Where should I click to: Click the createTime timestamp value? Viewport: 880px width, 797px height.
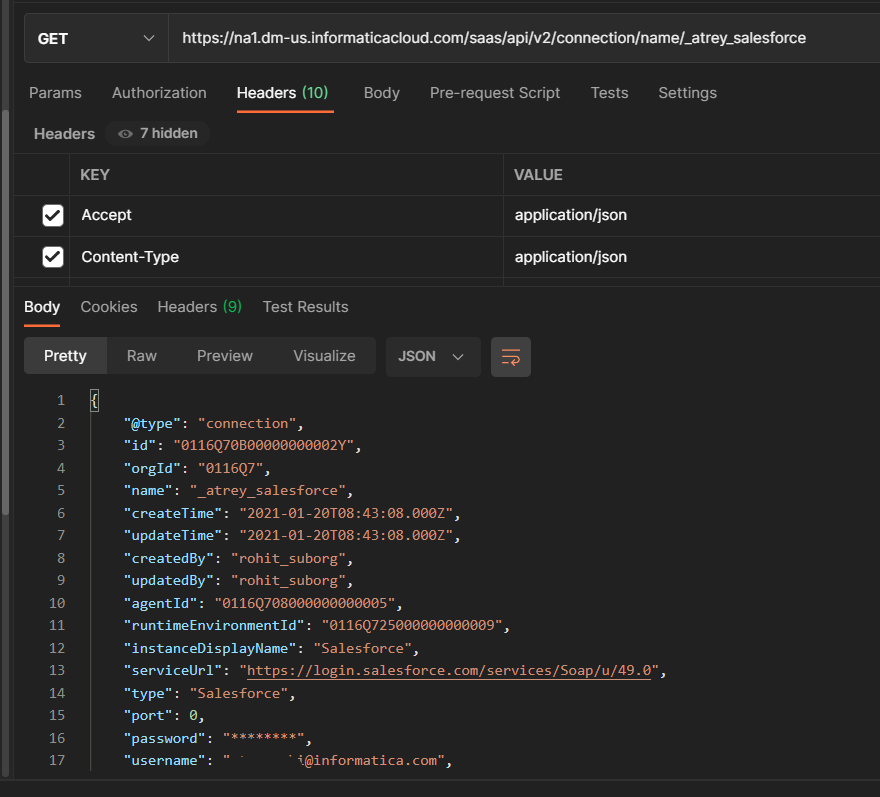pos(346,513)
